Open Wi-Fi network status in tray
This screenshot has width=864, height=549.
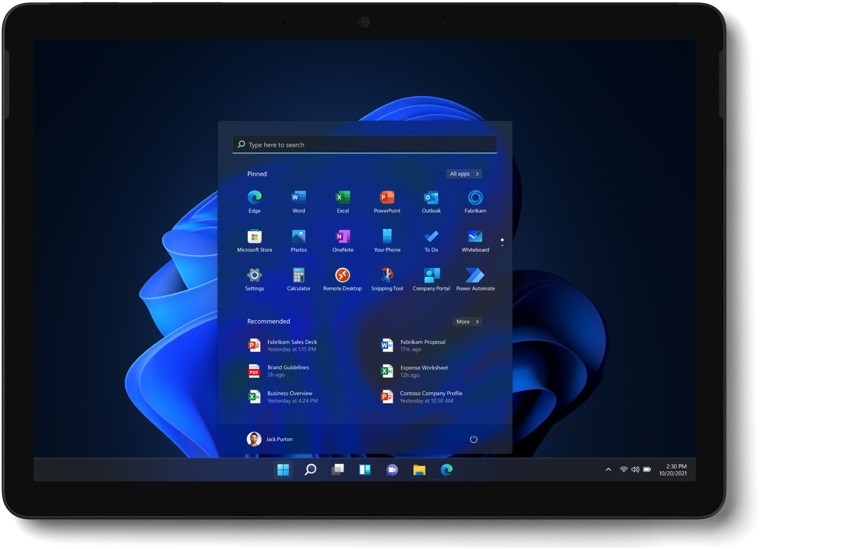[624, 470]
